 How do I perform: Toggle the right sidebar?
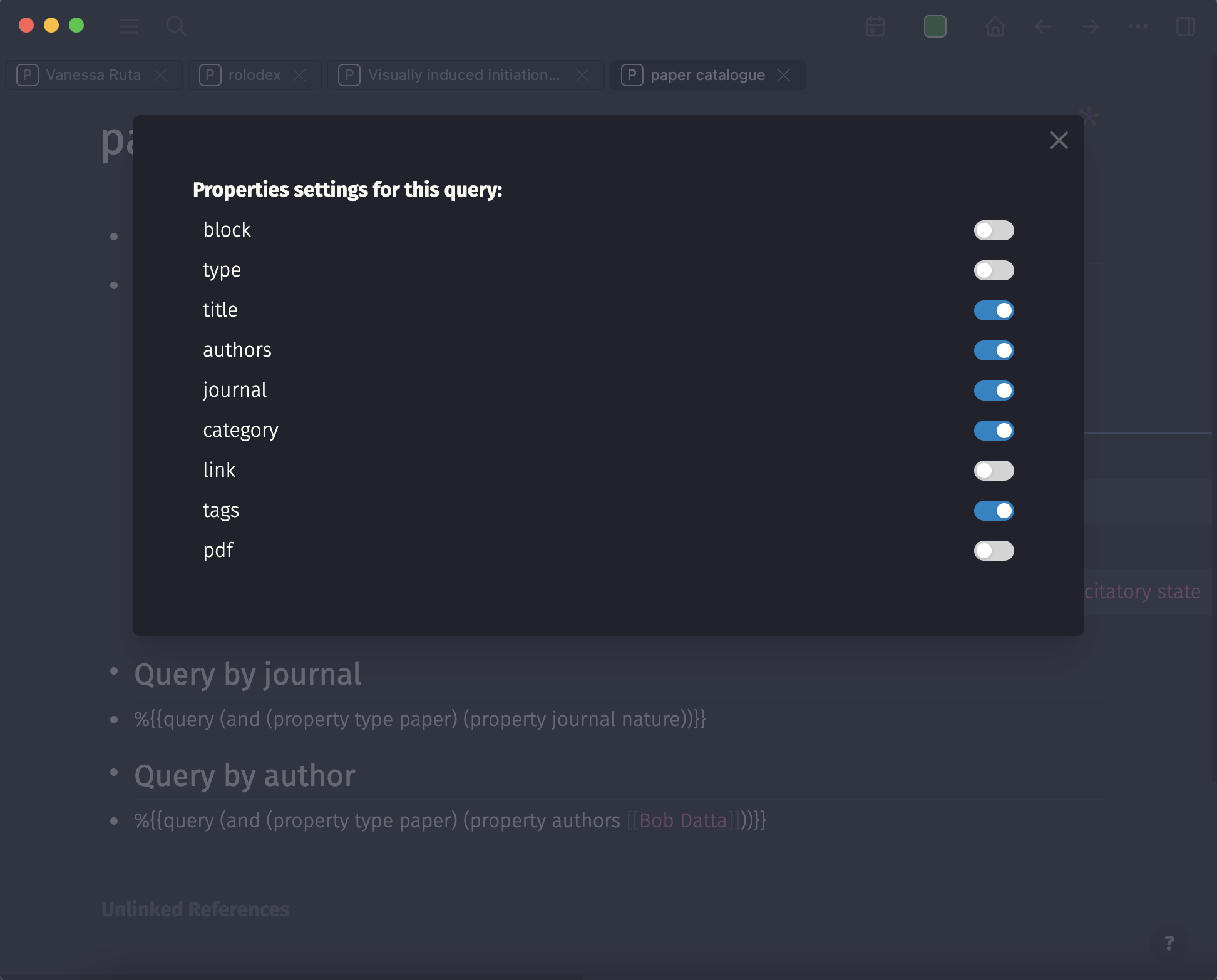1185,26
